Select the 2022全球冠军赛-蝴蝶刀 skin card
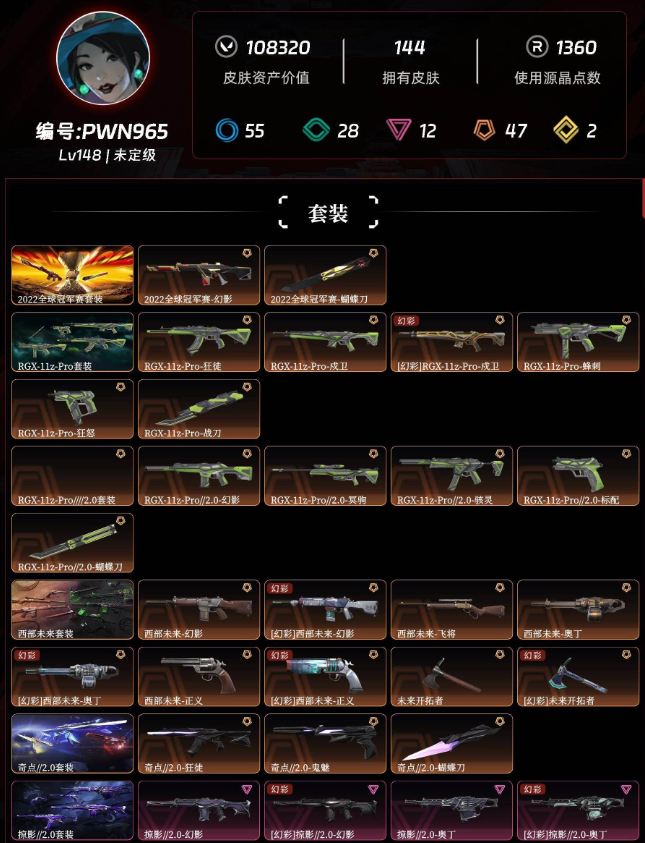The height and width of the screenshot is (843, 645). (x=325, y=275)
